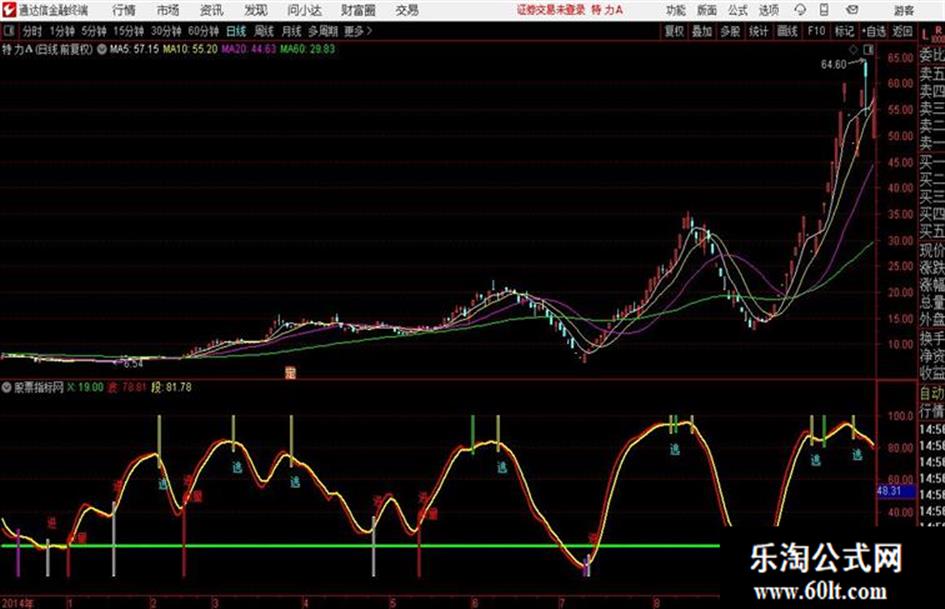This screenshot has height=609, width=945.
Task: Click the diamond icon above the chart
Action: pyautogui.click(x=853, y=50)
